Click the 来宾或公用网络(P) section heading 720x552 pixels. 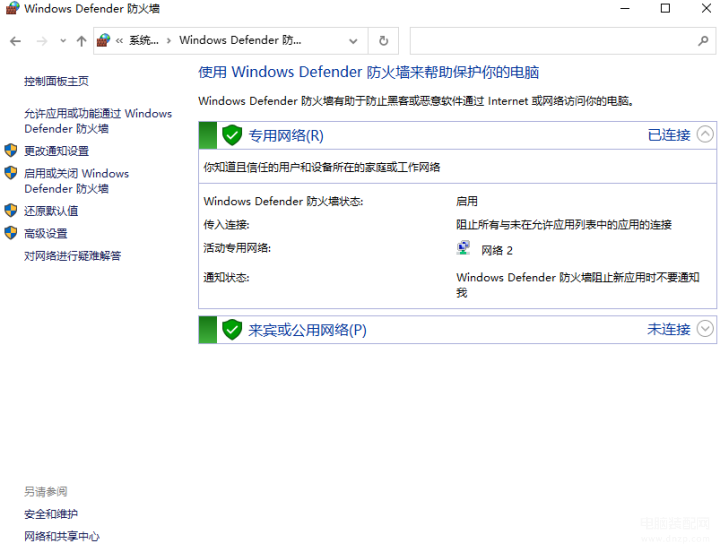coord(307,330)
